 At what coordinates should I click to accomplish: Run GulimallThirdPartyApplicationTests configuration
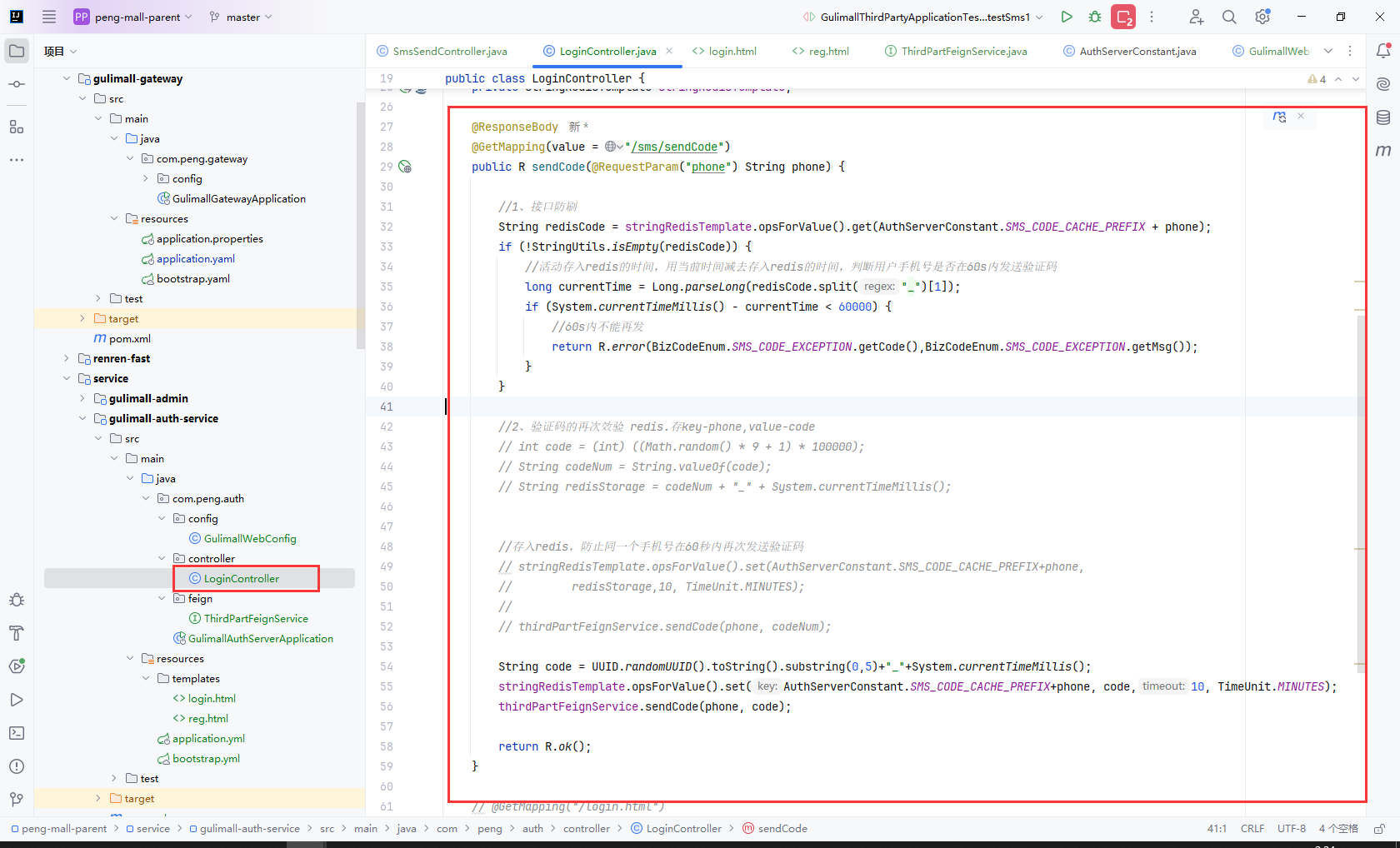1067,17
